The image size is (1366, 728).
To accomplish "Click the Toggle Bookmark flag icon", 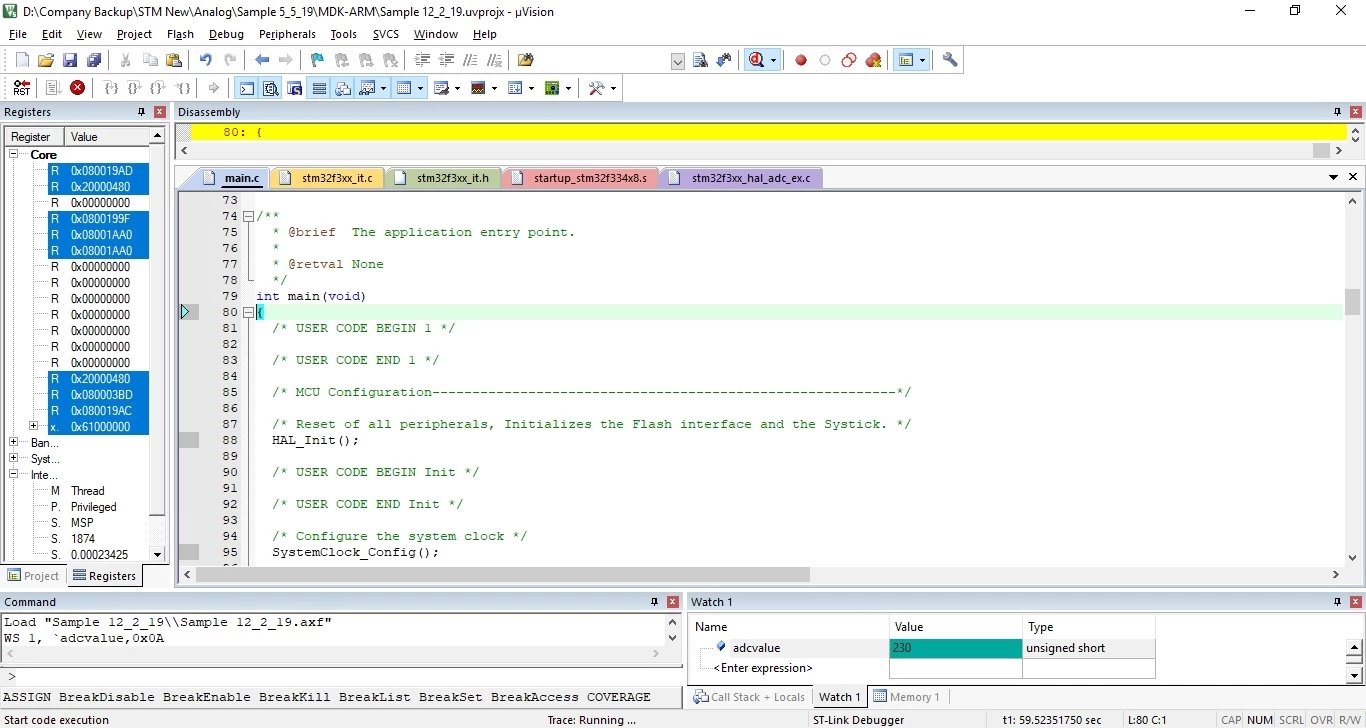I will click(x=317, y=60).
